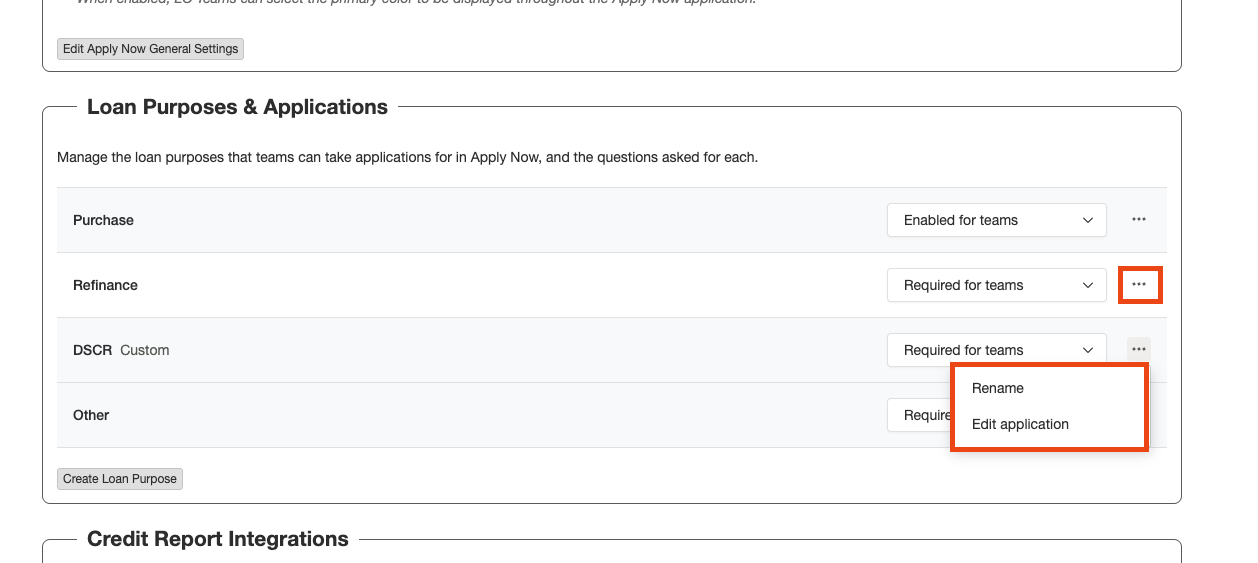Click the Other loan purpose name

coord(91,415)
